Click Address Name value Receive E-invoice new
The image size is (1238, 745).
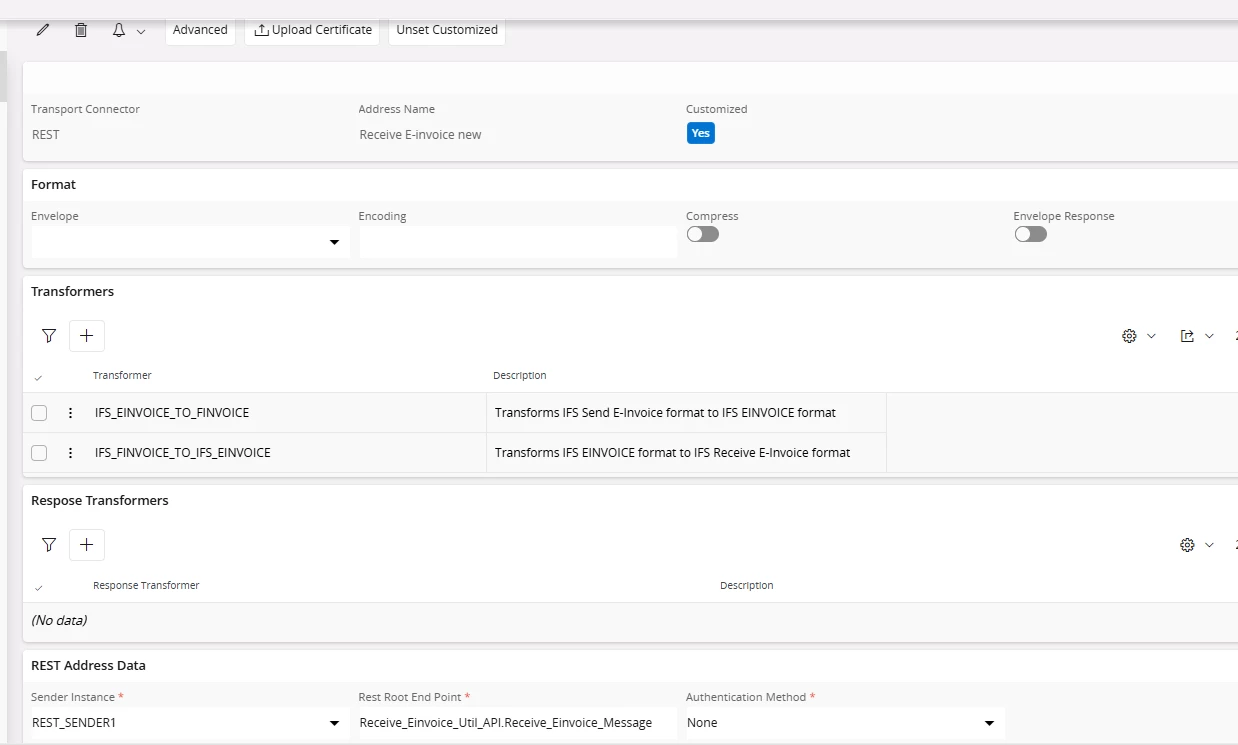click(420, 134)
